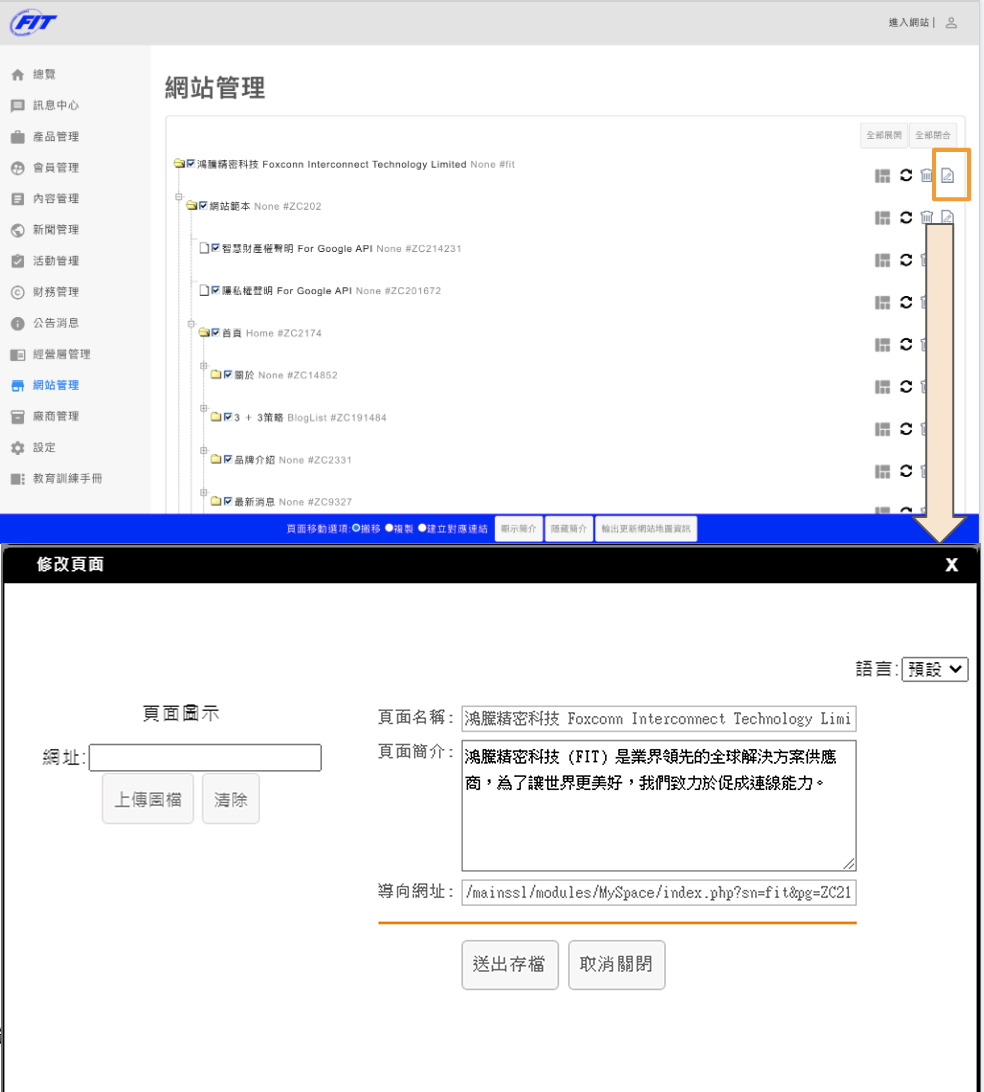Click the gear icon for 設定 in sidebar

[x=18, y=448]
